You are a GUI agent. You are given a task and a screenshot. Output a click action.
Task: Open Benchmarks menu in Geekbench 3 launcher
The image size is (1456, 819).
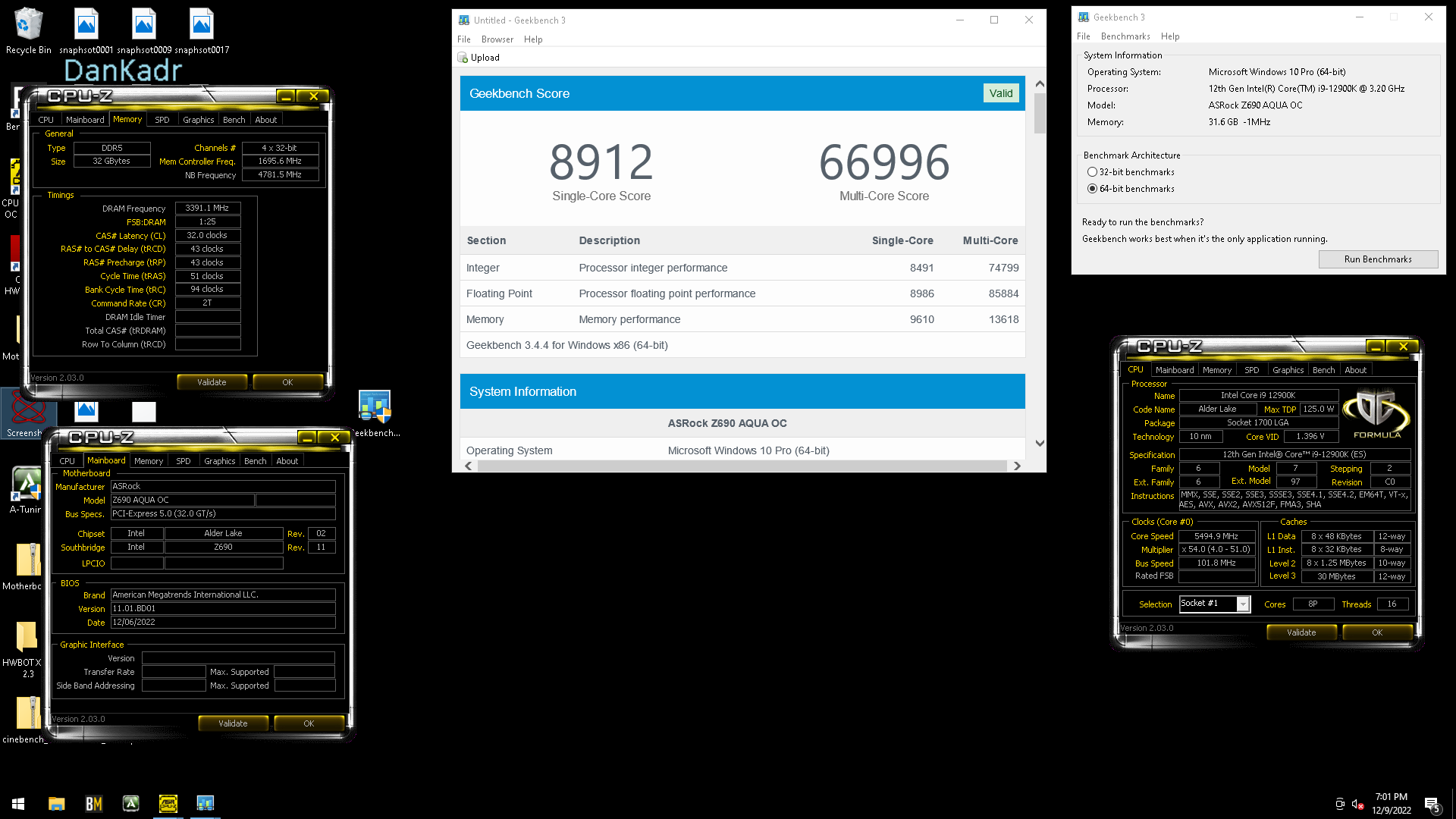(x=1125, y=36)
